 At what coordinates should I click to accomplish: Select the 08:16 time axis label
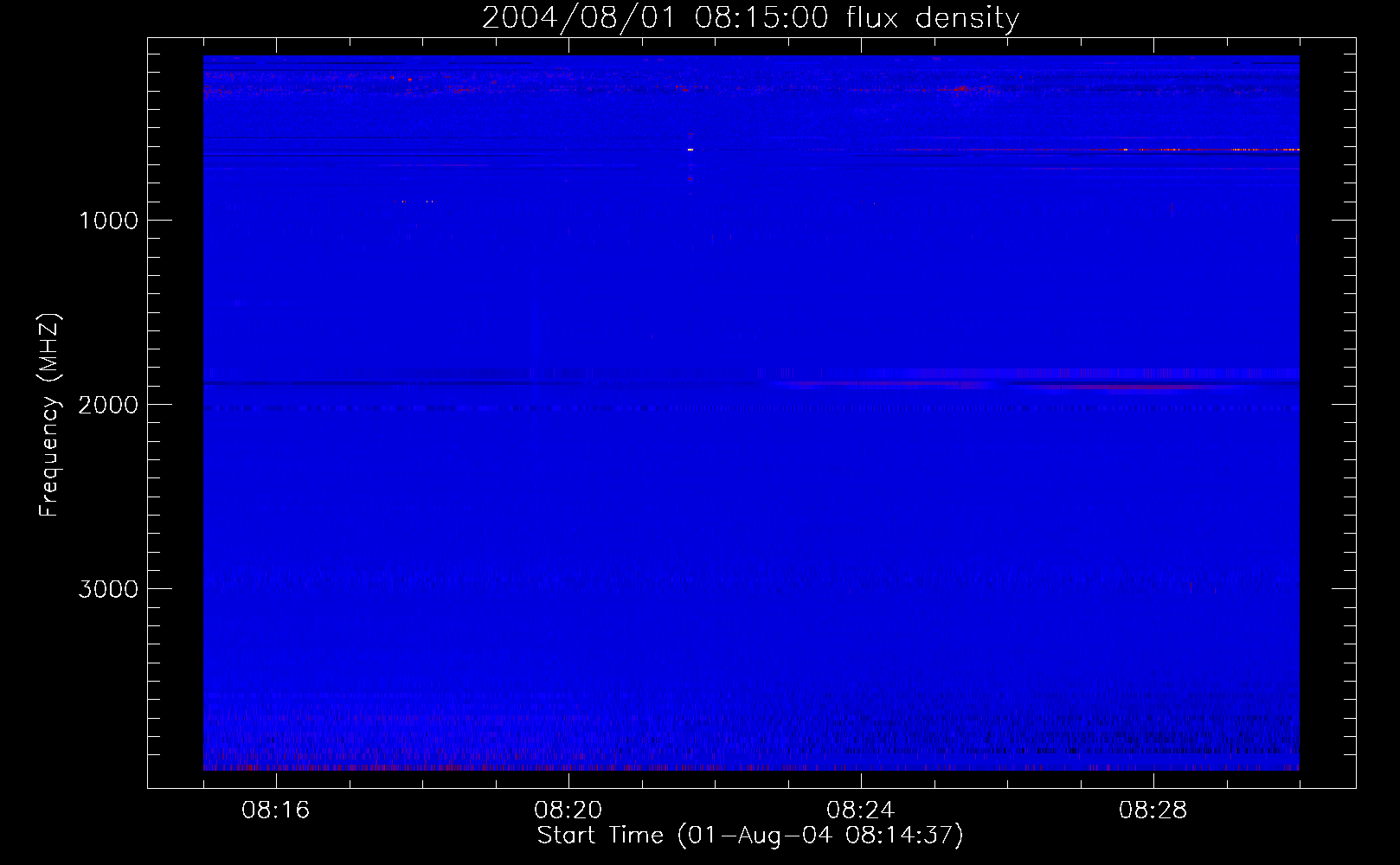pyautogui.click(x=275, y=811)
